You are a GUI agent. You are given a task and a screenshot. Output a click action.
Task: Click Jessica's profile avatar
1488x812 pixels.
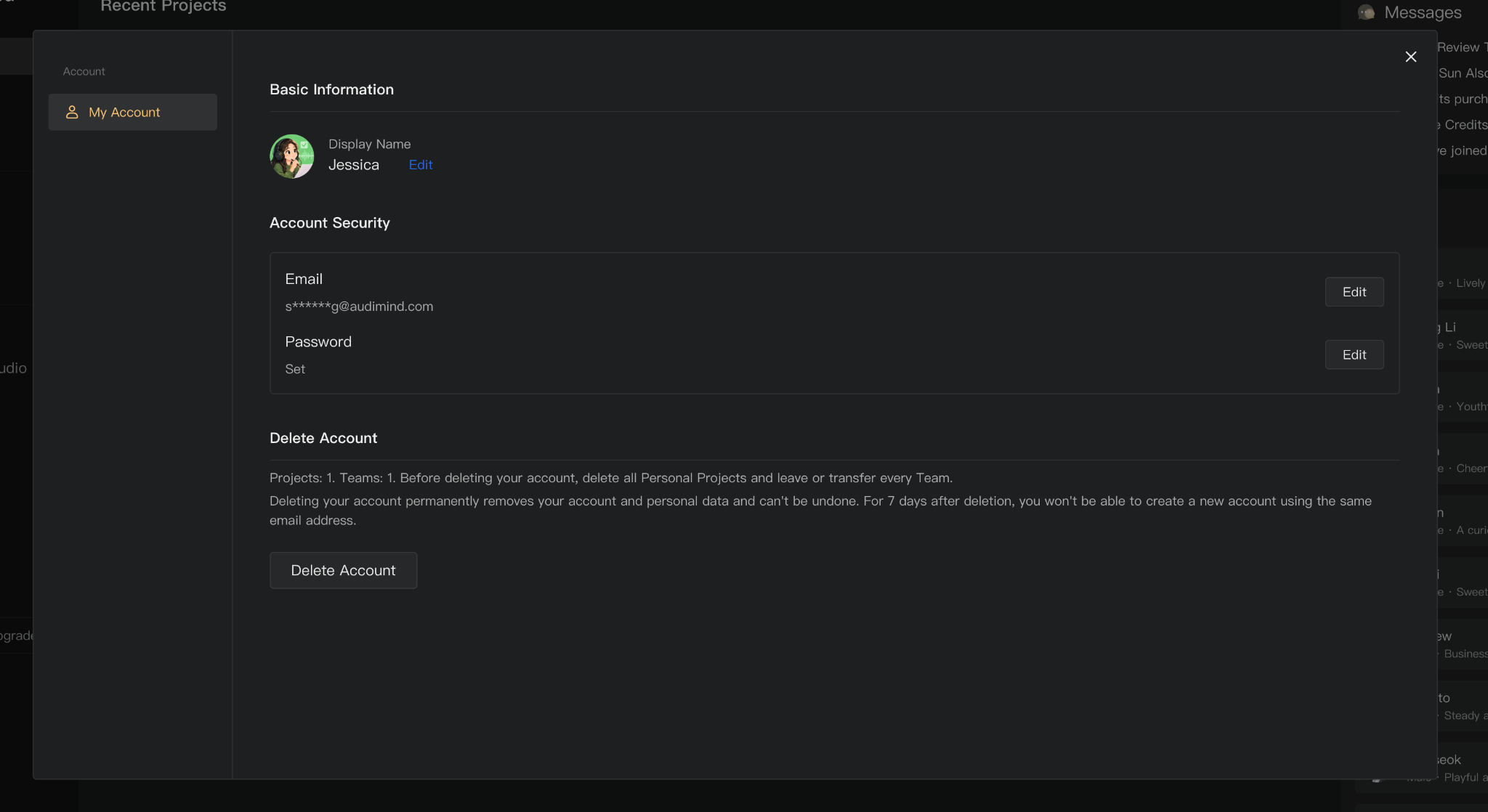coord(292,156)
